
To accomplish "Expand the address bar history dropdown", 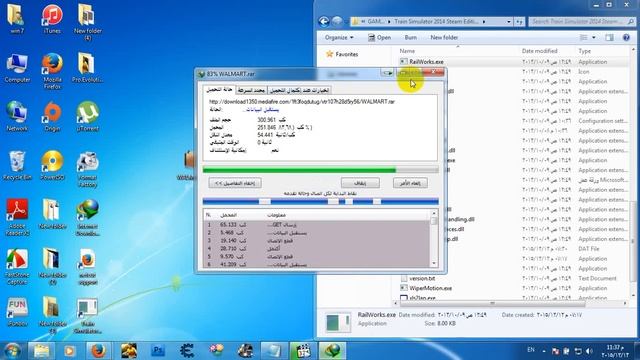I will [509, 21].
